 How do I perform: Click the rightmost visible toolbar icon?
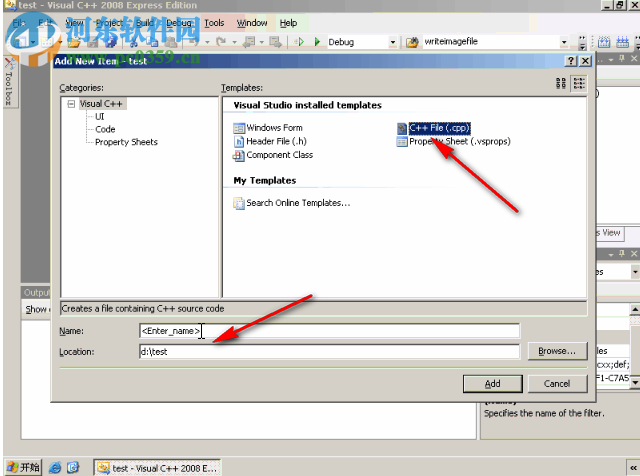point(622,42)
